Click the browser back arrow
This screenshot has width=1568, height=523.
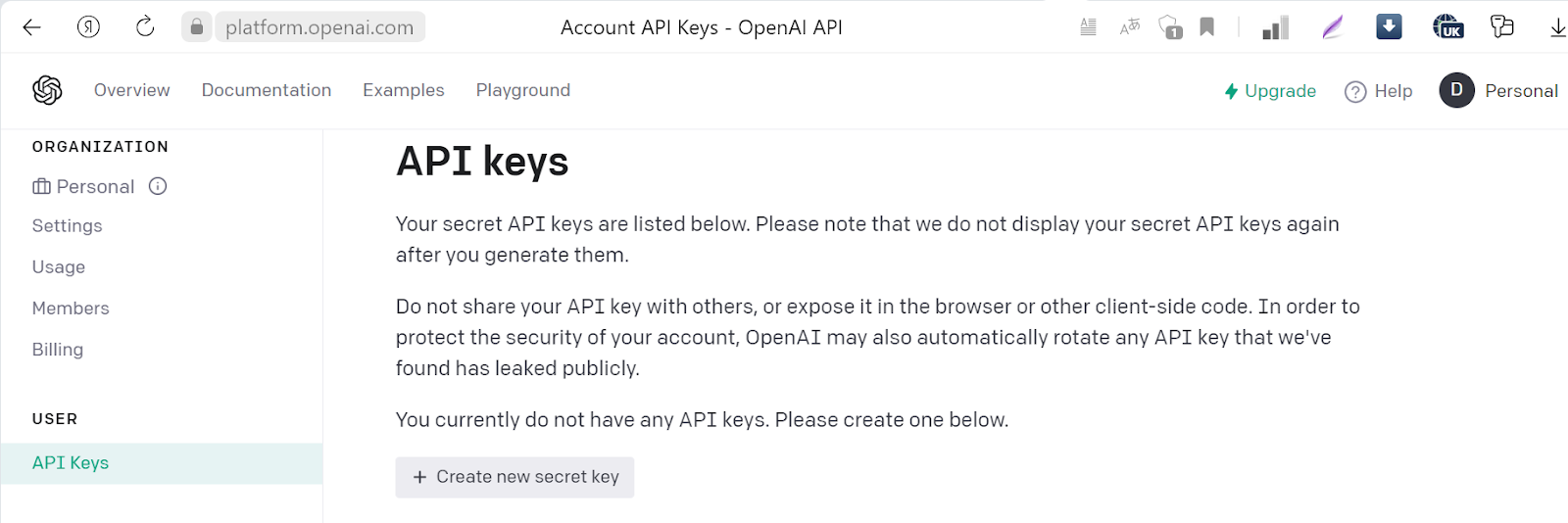click(x=31, y=27)
